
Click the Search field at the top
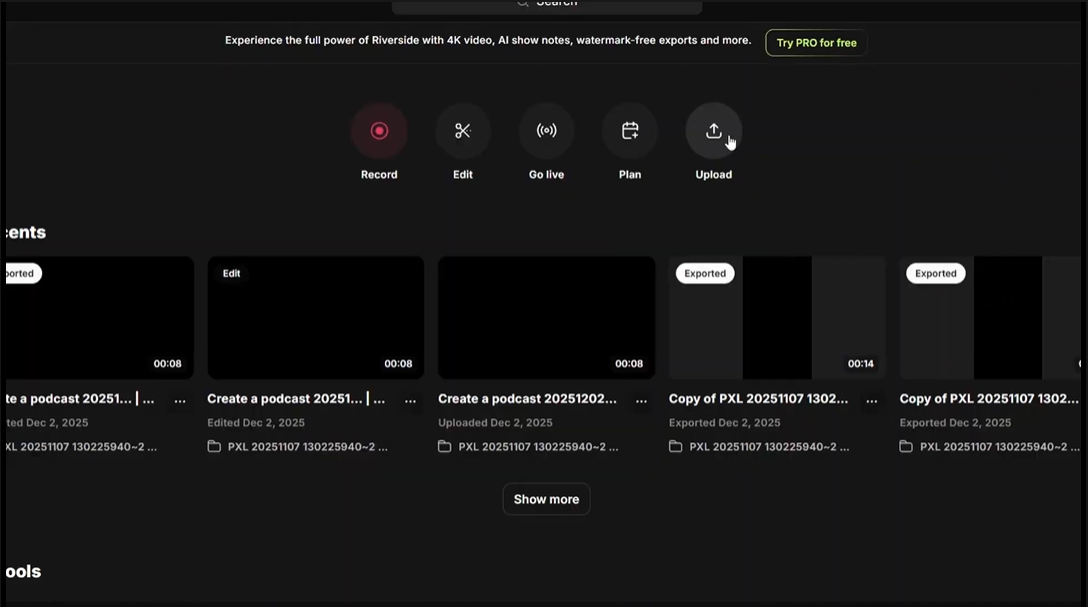point(547,6)
